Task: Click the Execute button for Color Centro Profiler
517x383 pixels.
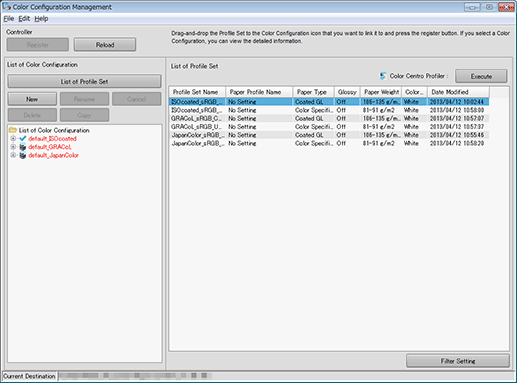Action: [x=481, y=76]
